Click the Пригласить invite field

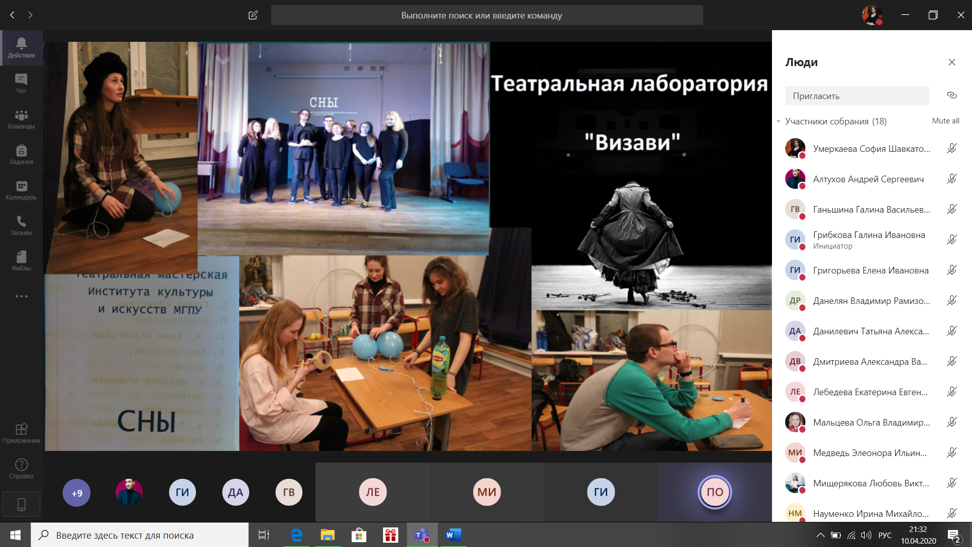pyautogui.click(x=857, y=96)
